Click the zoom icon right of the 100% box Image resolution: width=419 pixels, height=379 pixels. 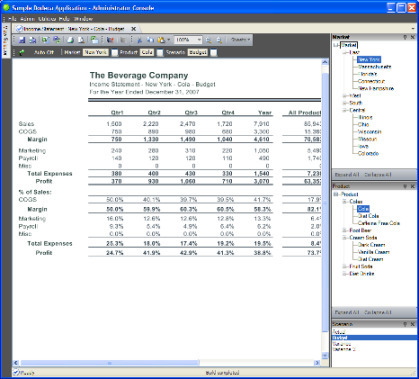coord(209,40)
